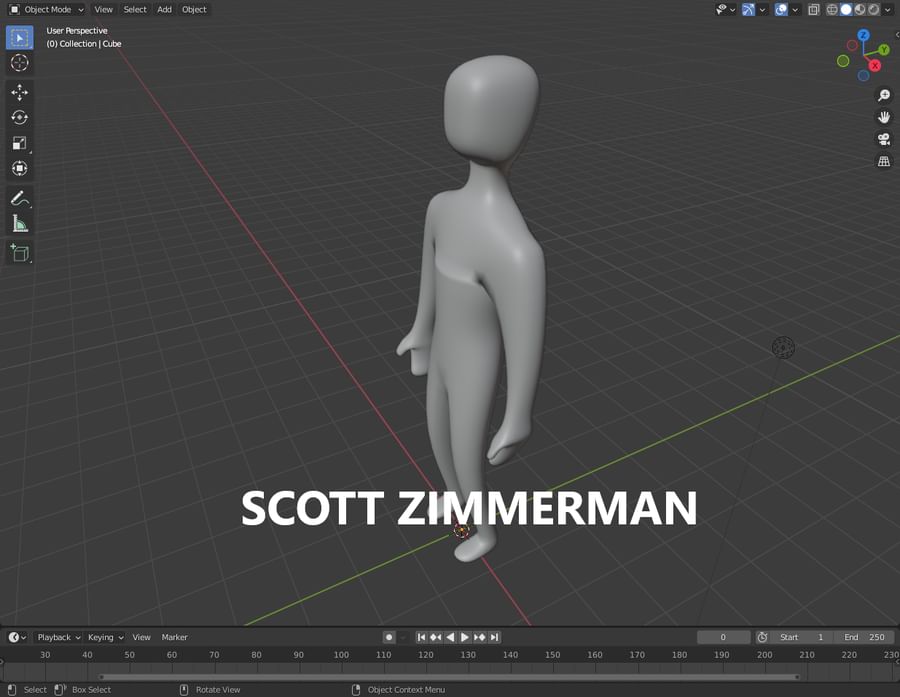Activate the Annotate pencil tool
The height and width of the screenshot is (697, 900).
point(20,199)
